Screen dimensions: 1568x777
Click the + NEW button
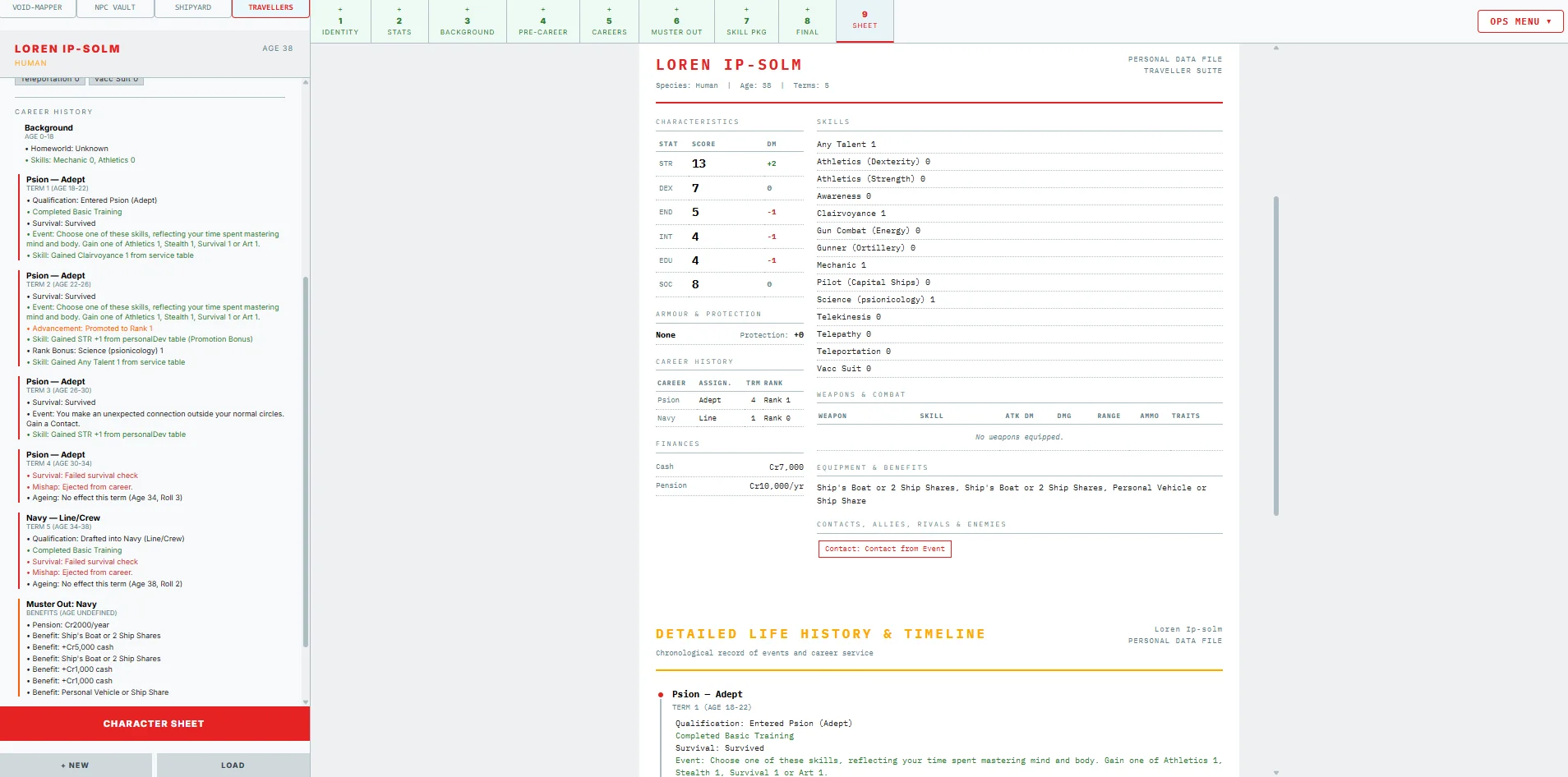tap(76, 765)
